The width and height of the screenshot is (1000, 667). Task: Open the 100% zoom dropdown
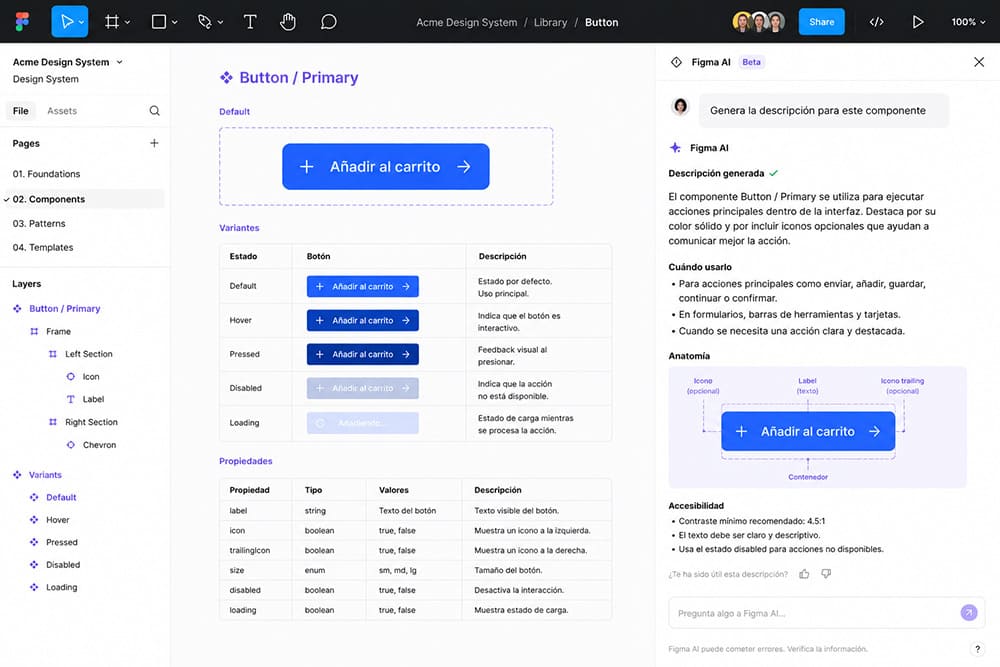968,22
